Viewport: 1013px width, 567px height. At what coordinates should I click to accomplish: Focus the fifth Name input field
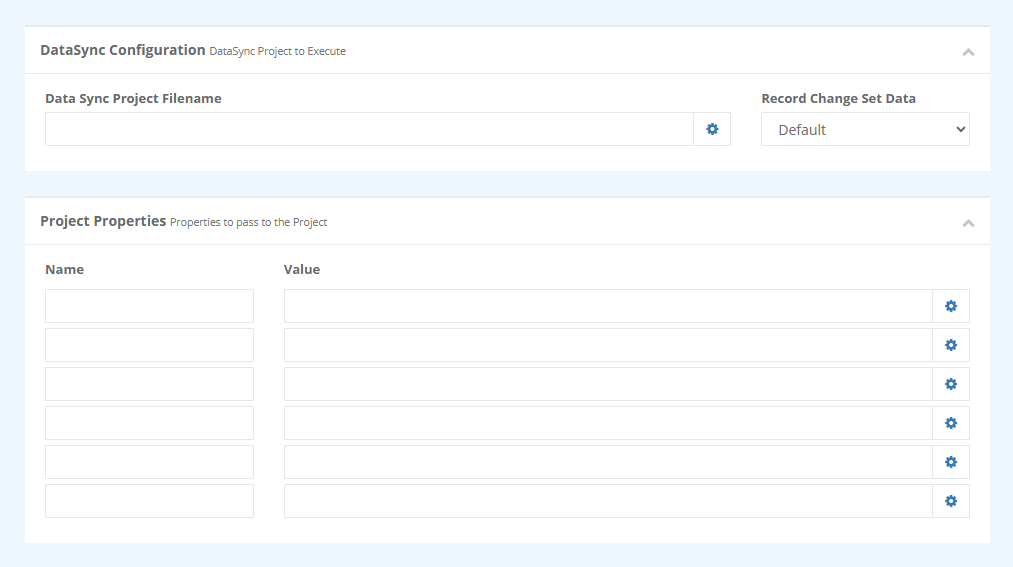[x=149, y=462]
